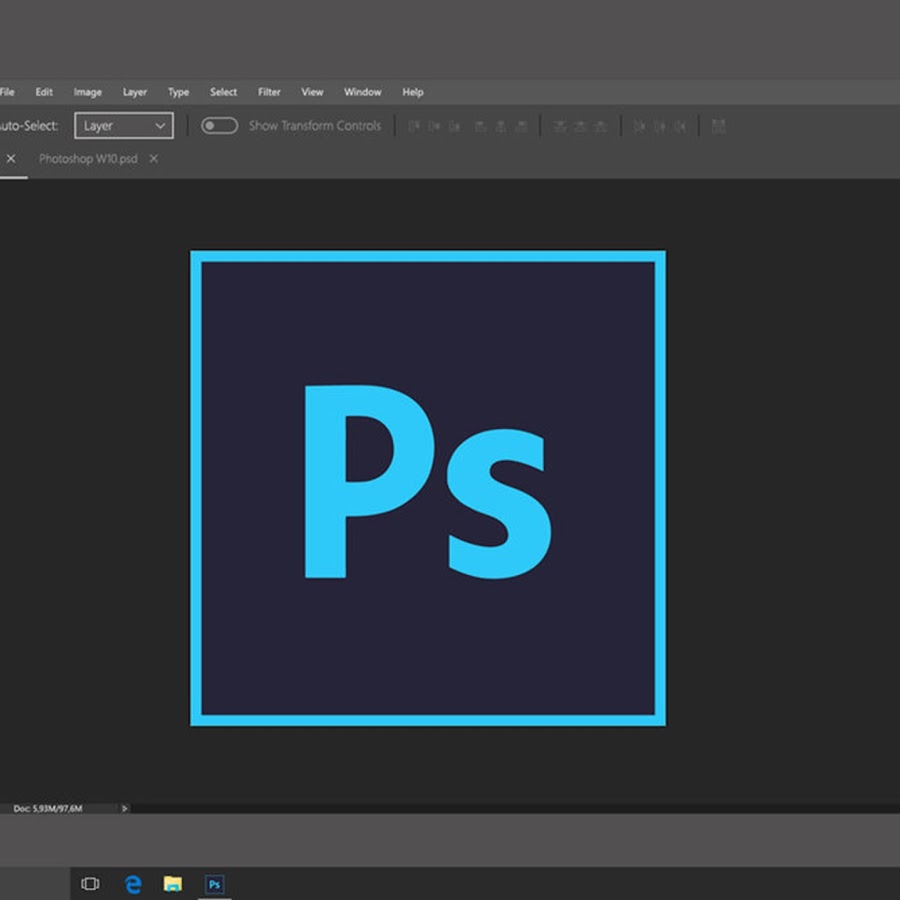
Task: Click the Distribute top edges icon
Action: (559, 126)
